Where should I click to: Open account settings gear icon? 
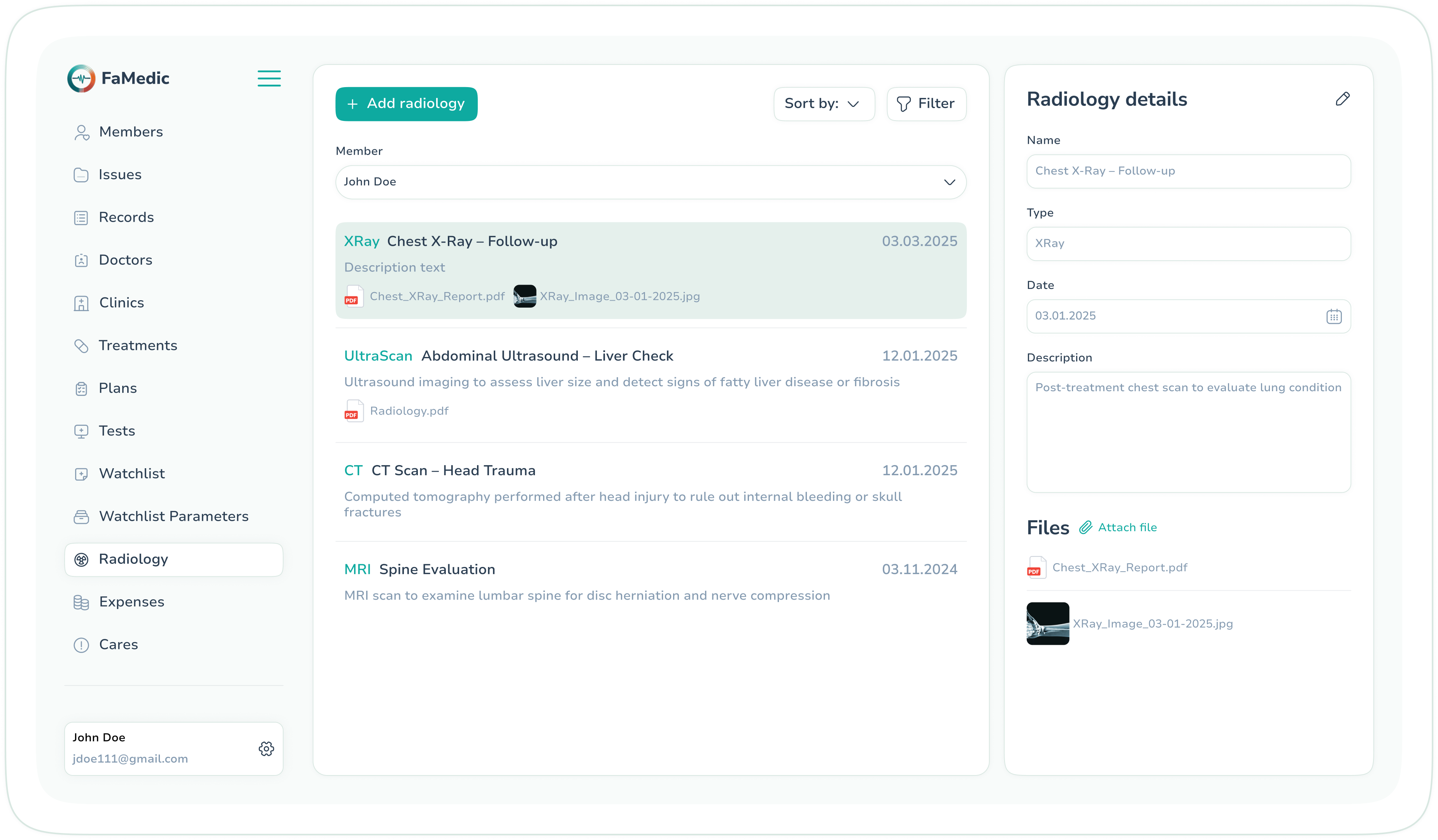pyautogui.click(x=266, y=749)
